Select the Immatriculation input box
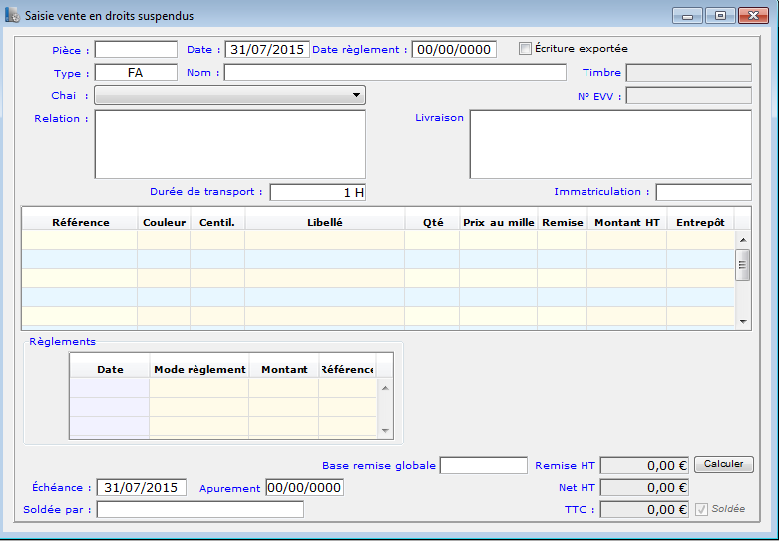779x541 pixels. 703,192
